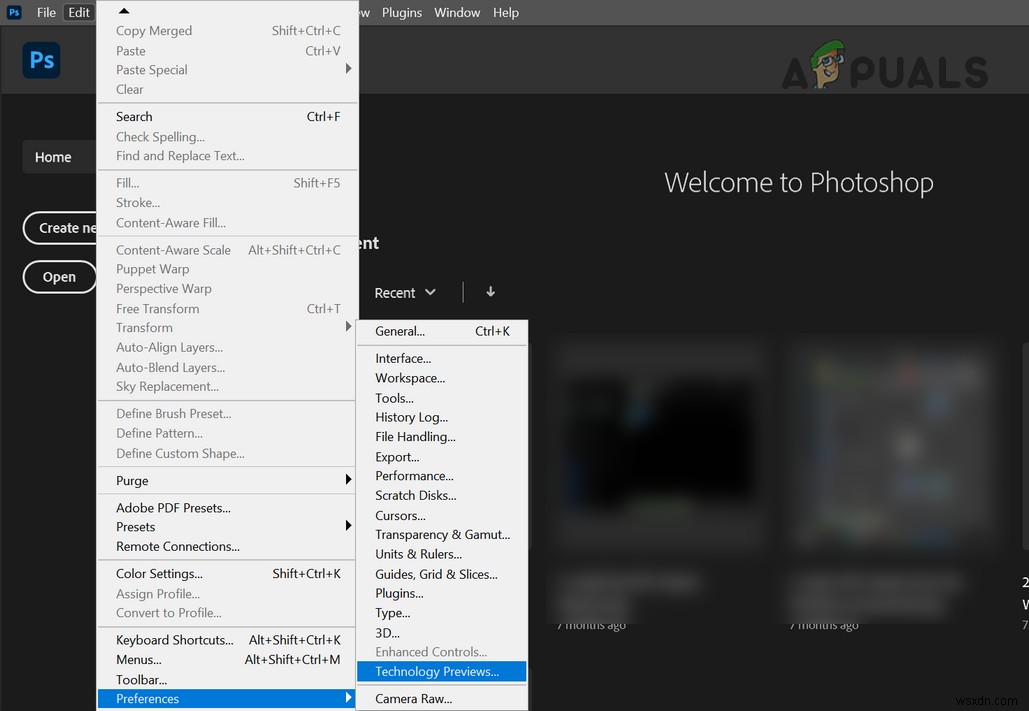
Task: Open File Handling preferences
Action: (442, 437)
